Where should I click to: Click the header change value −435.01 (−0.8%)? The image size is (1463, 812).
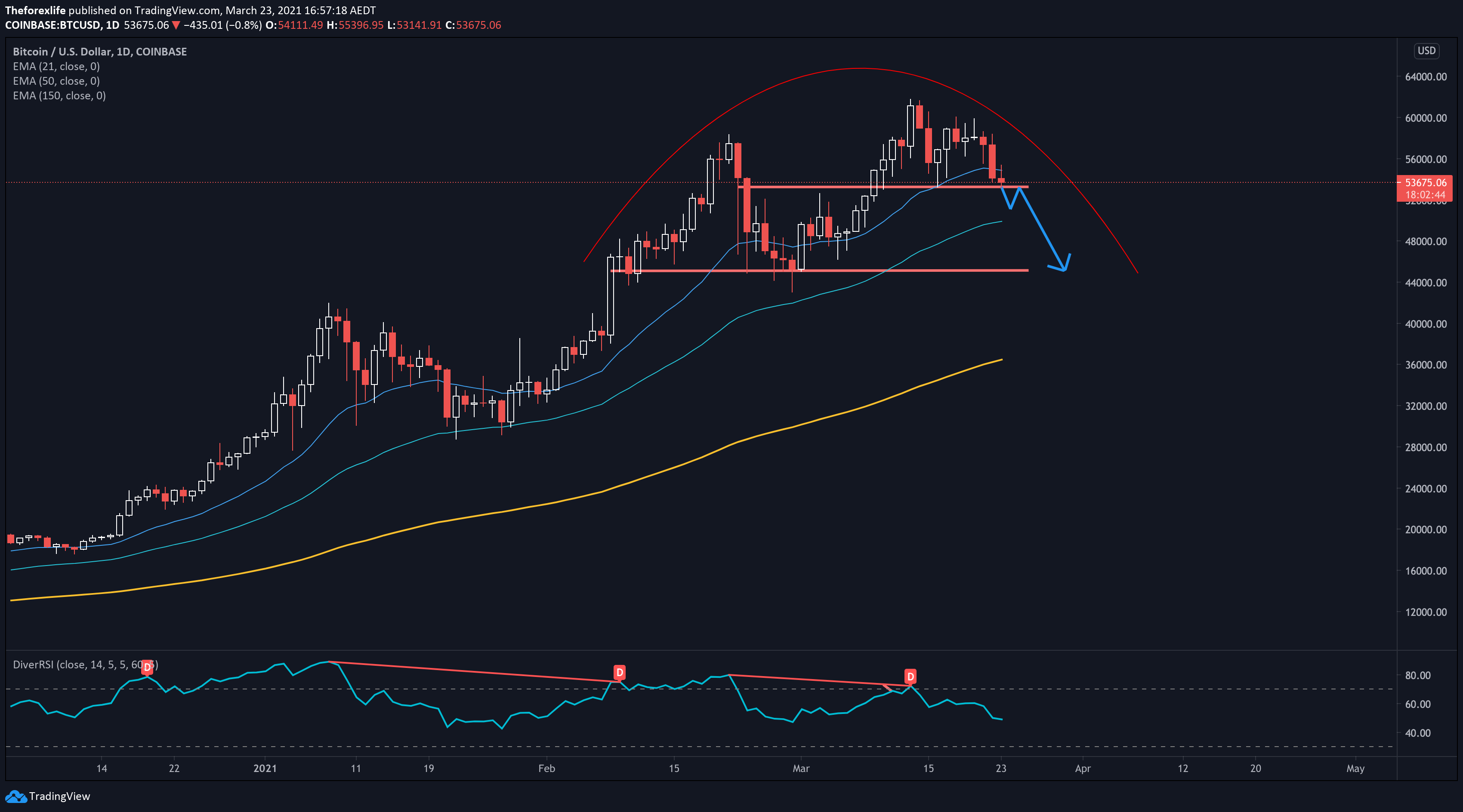click(x=222, y=25)
